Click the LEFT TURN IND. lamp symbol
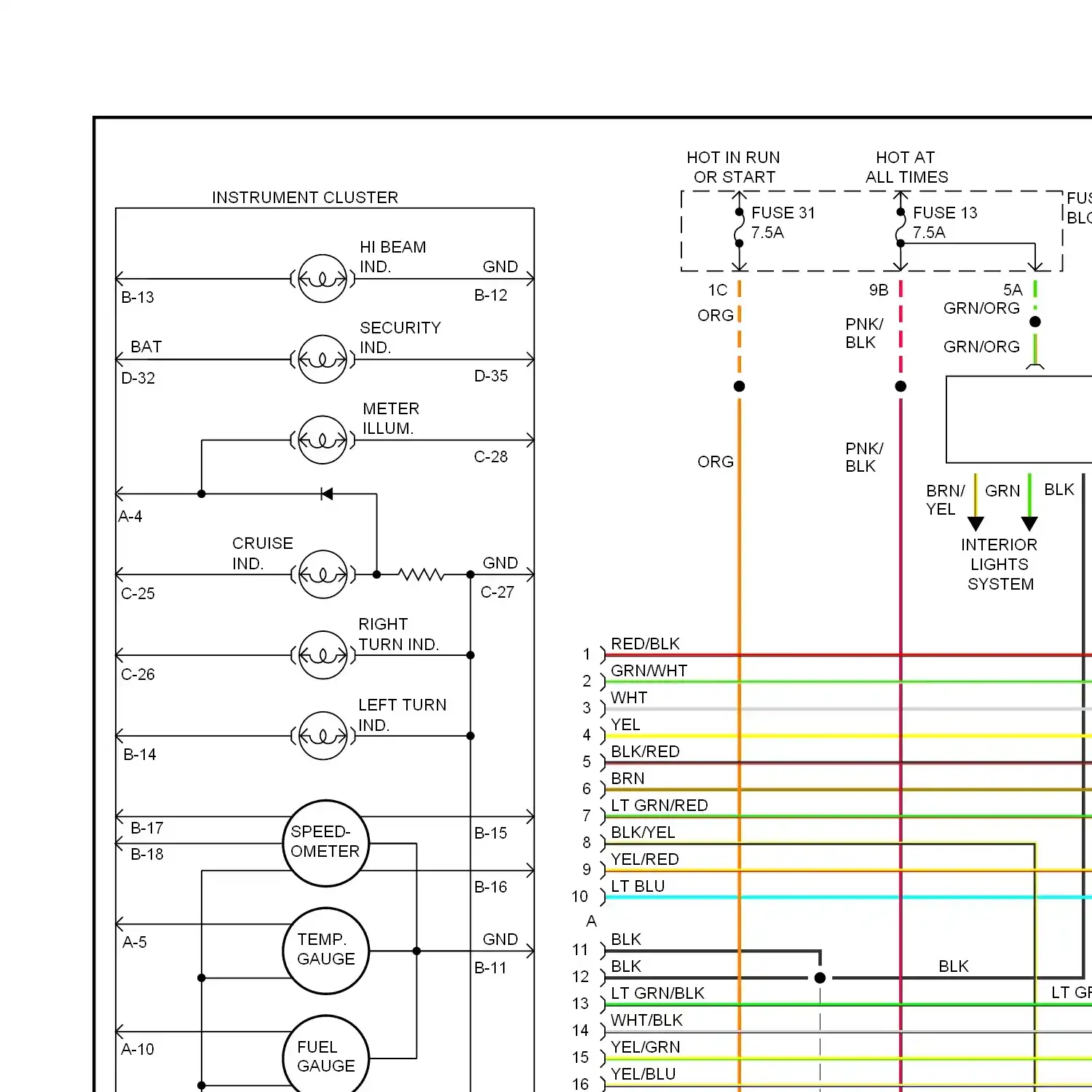1092x1092 pixels. 323,736
